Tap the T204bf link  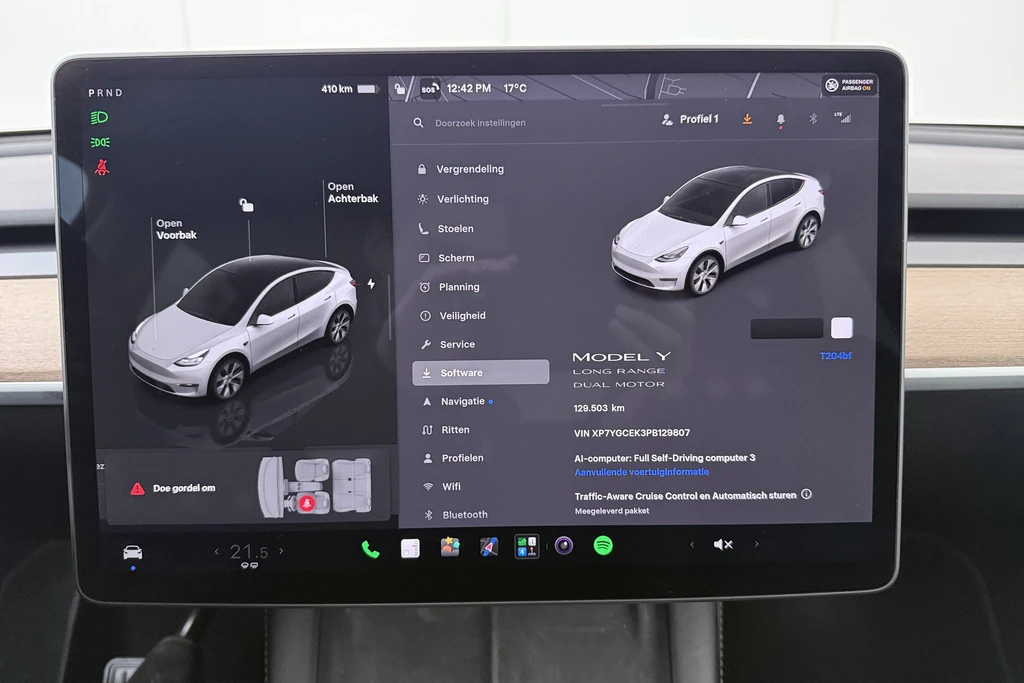pyautogui.click(x=835, y=356)
